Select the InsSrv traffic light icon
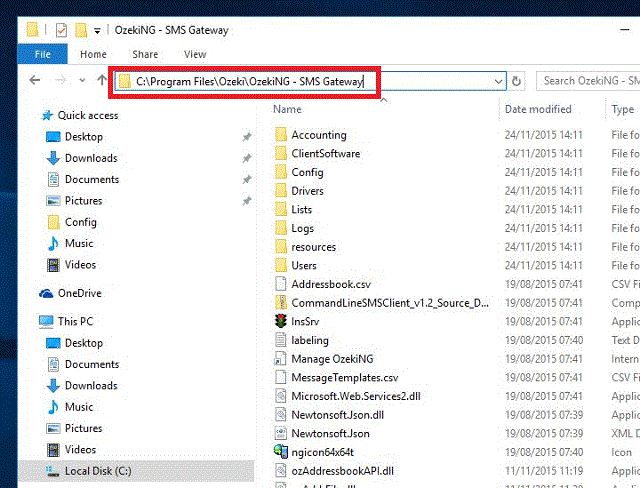The image size is (640, 488). pos(281,321)
